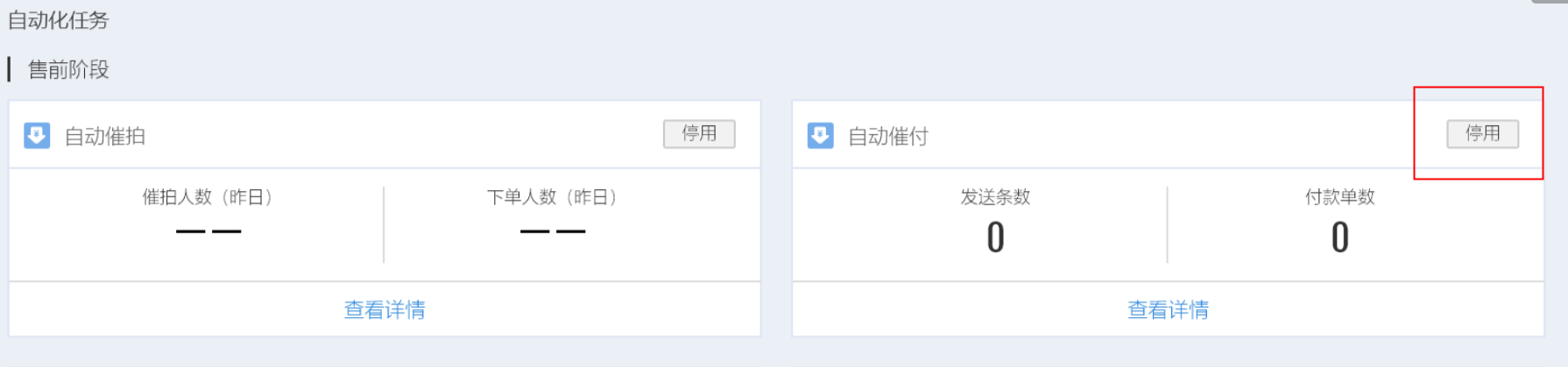The height and width of the screenshot is (367, 1568).
Task: Open 查看详情 under the 自动催拍 card
Action: (x=385, y=310)
